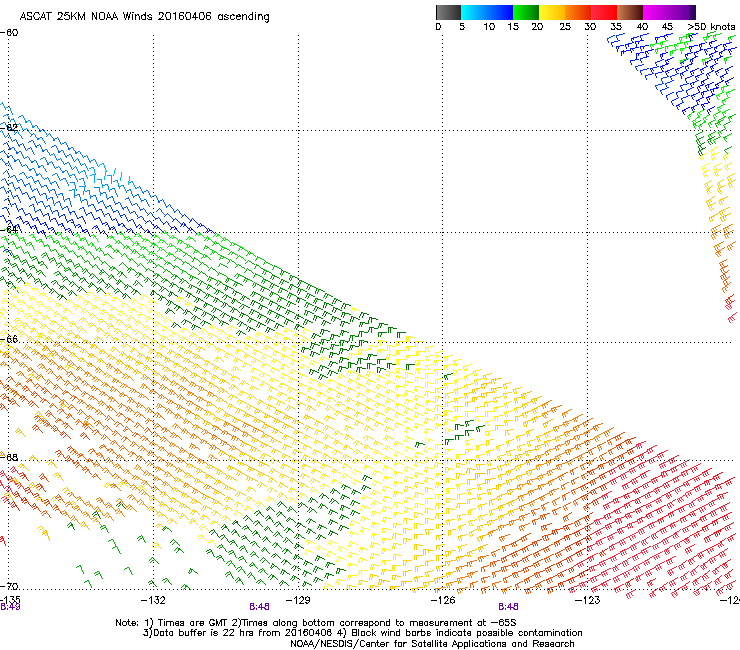Click the '-123' longitude label
Screen dimensions: 740x650
click(x=587, y=600)
